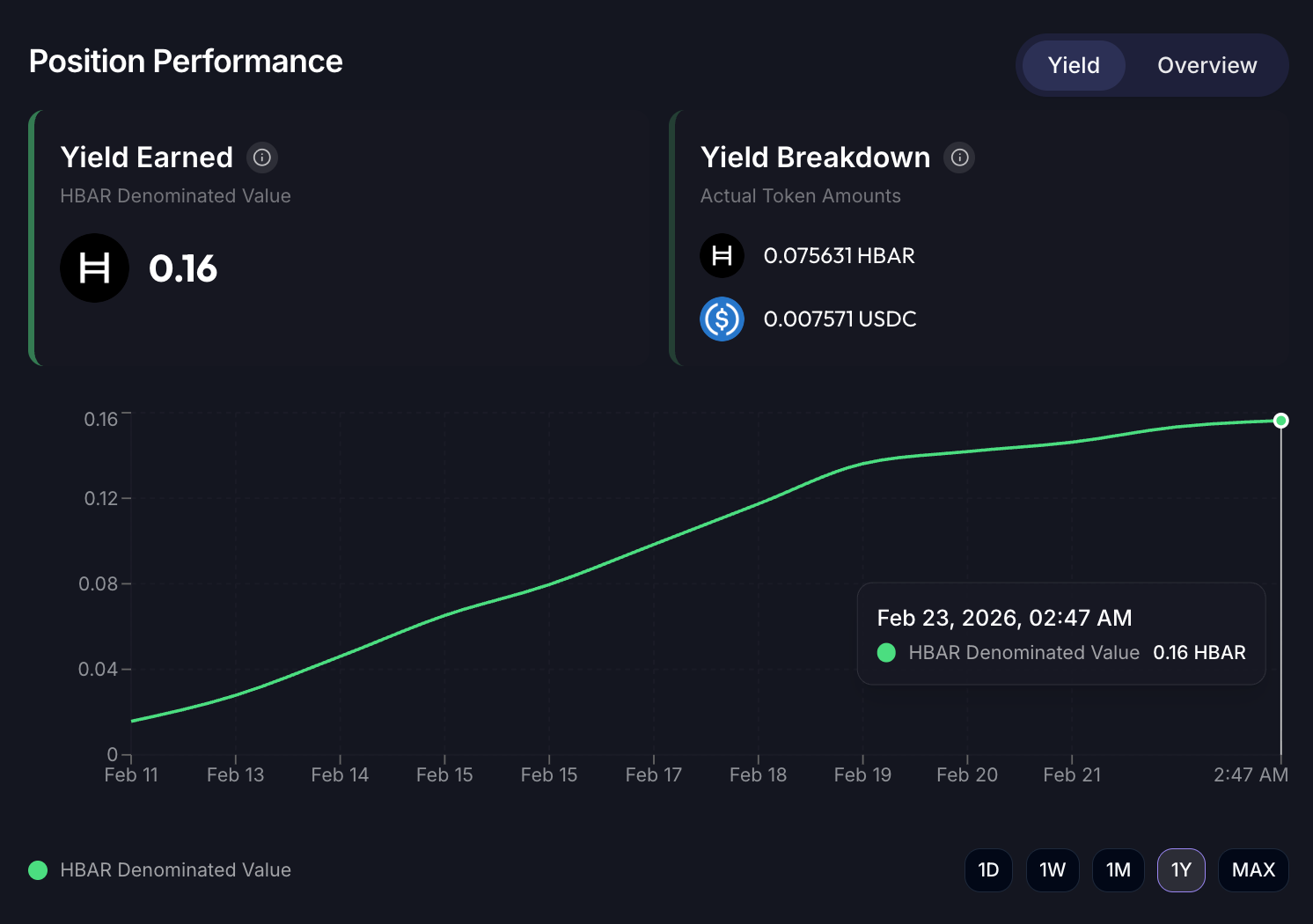This screenshot has height=924, width=1313.
Task: Switch to the Overview tab
Action: [x=1207, y=65]
